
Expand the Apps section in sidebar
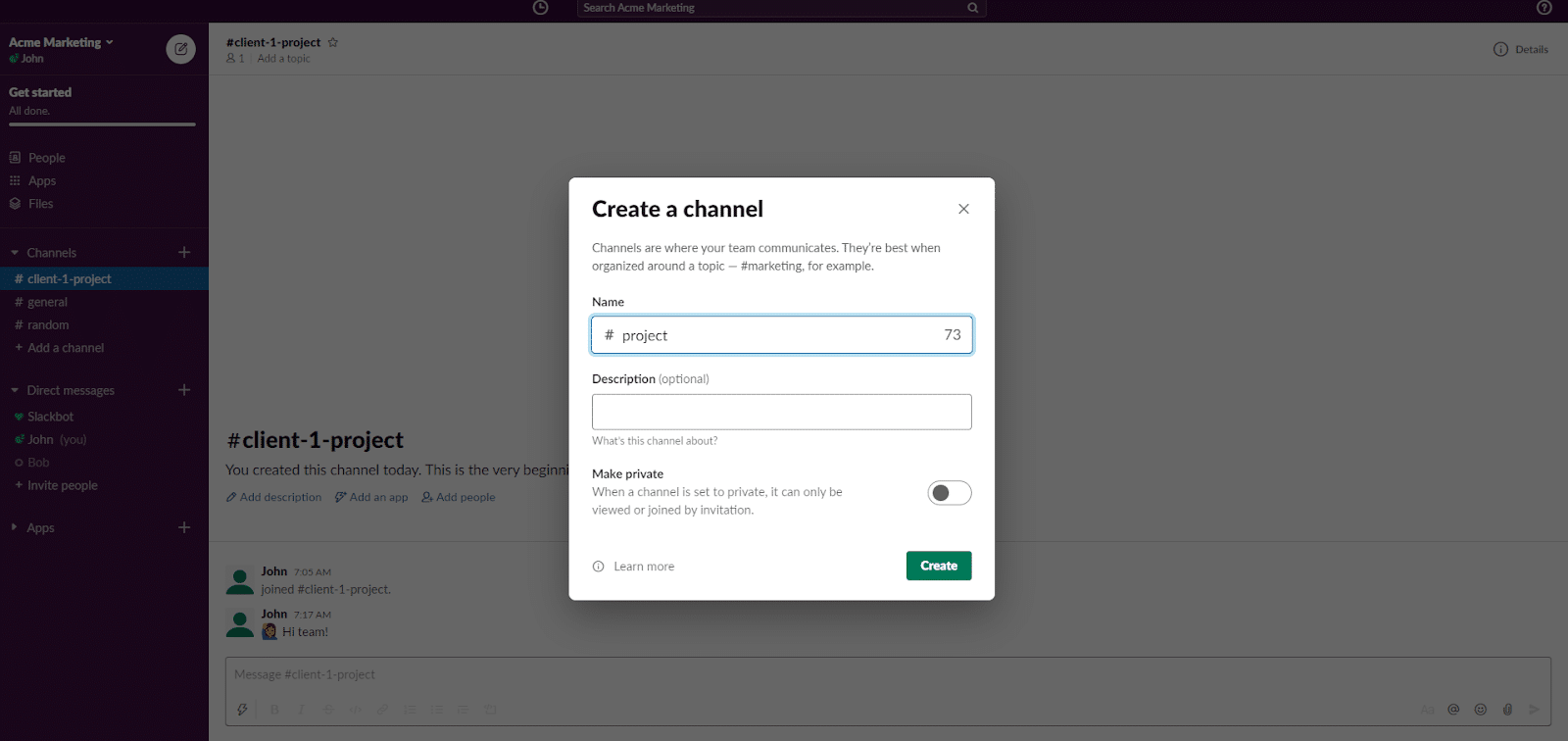tap(15, 527)
